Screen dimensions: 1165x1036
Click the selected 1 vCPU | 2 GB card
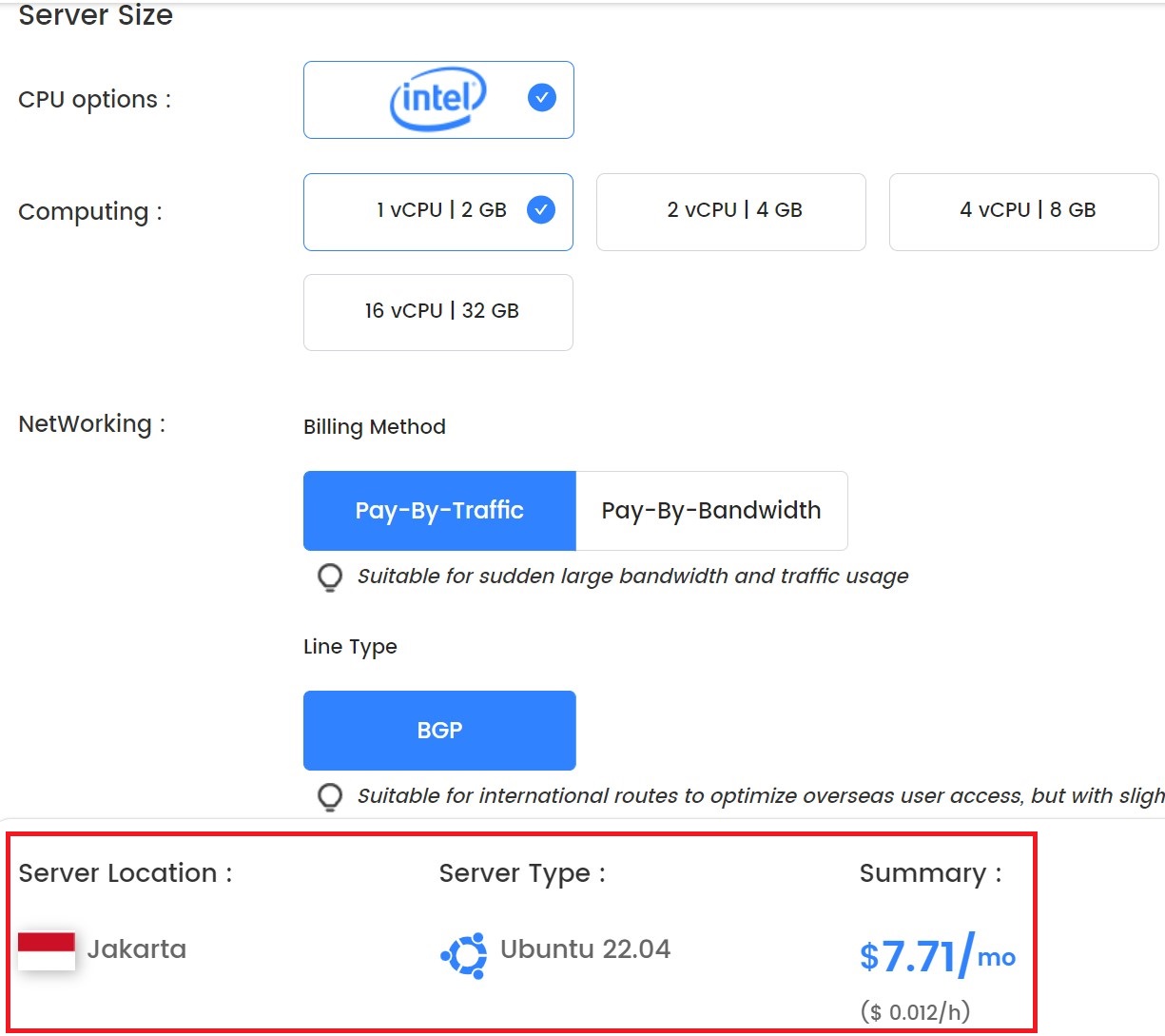click(x=437, y=210)
